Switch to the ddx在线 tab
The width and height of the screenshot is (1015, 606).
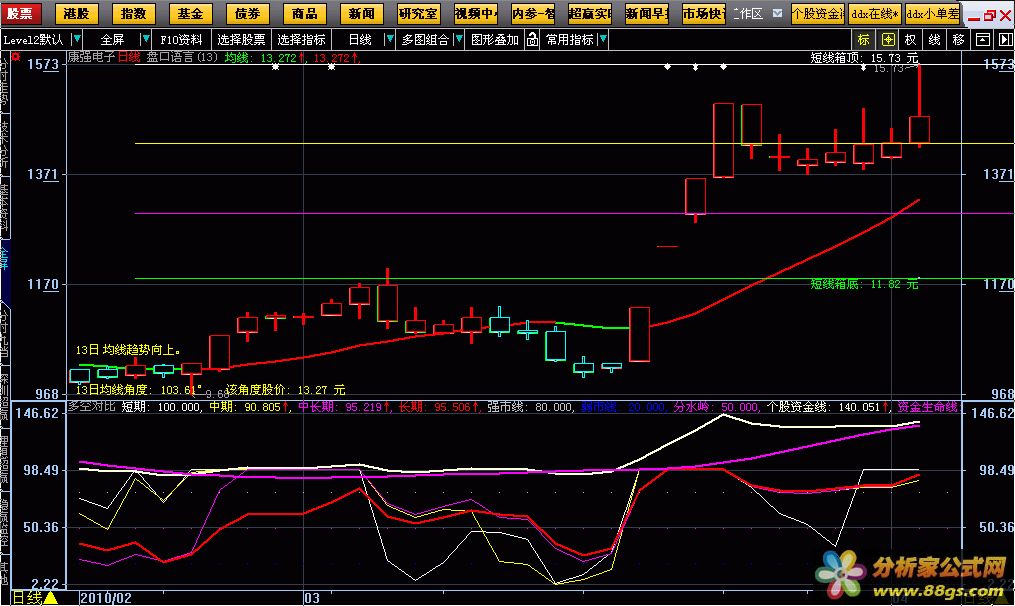tap(875, 13)
